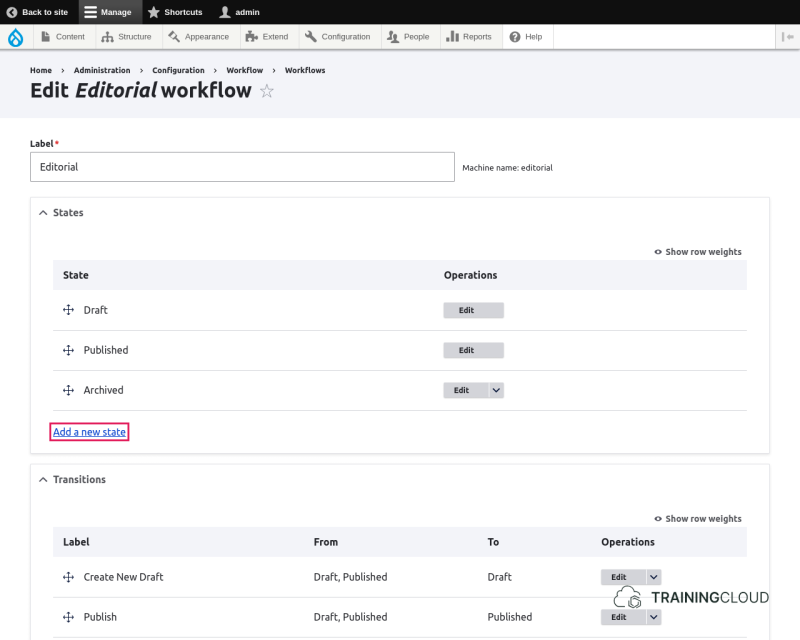This screenshot has width=800, height=640.
Task: Click Add a new state link
Action: click(89, 432)
